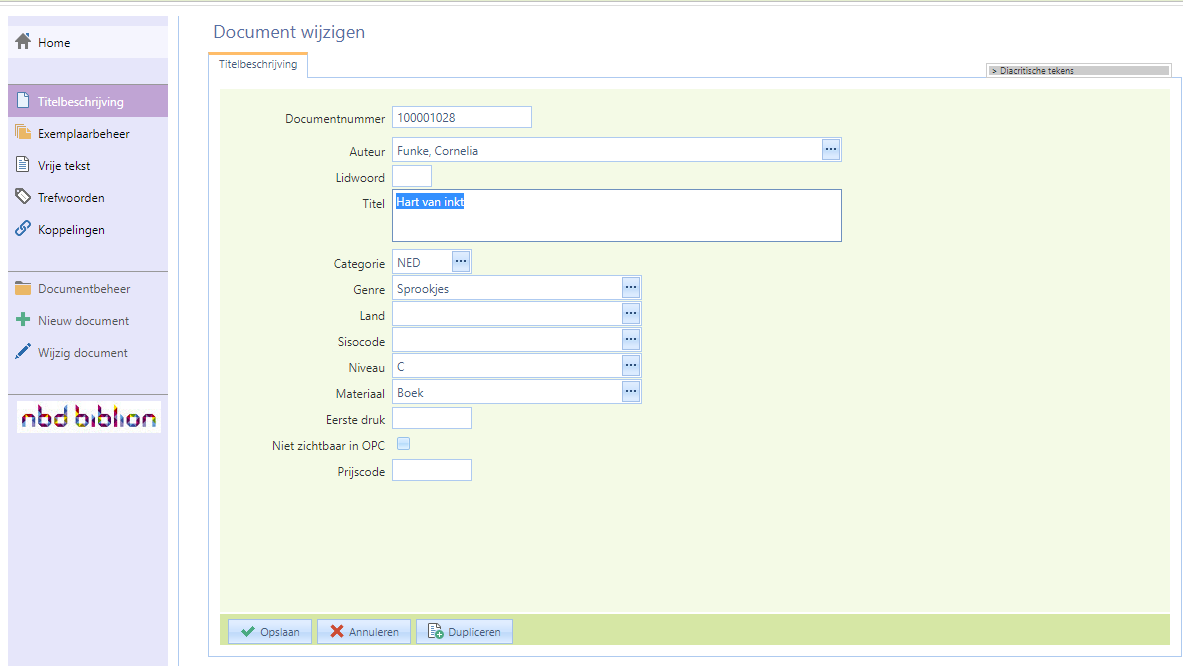Switch to the Titelbeschrijving tab
The height and width of the screenshot is (671, 1183).
258,65
